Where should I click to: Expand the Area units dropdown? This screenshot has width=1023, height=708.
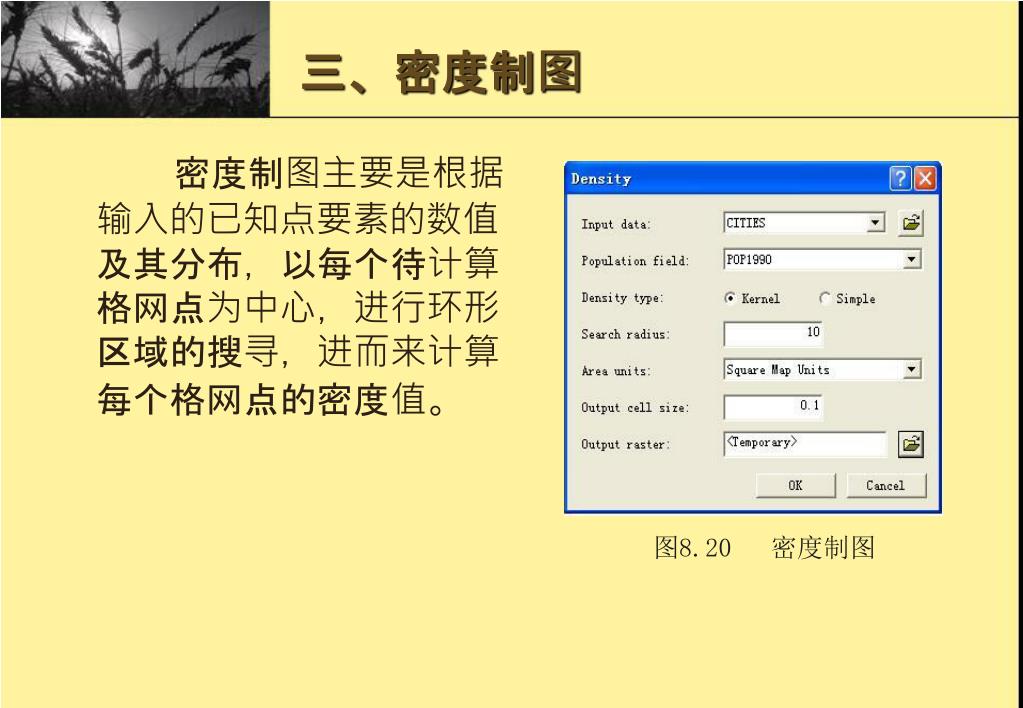(x=912, y=370)
